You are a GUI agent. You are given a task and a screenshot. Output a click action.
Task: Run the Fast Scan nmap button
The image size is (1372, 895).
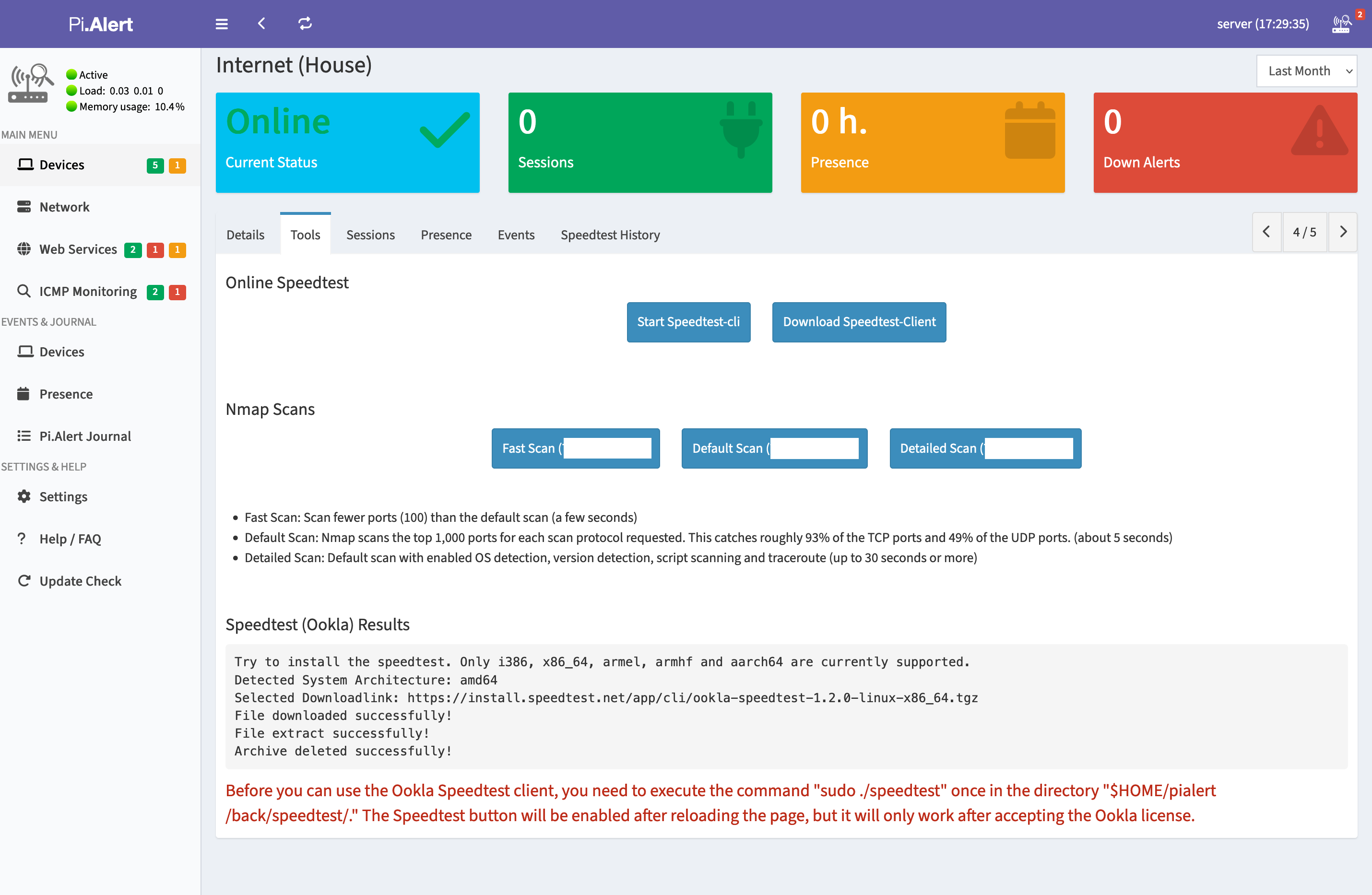point(575,448)
